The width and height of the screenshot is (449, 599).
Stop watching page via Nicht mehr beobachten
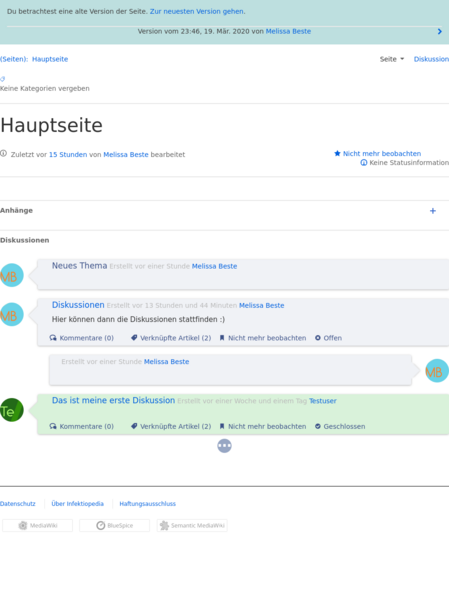pos(382,154)
